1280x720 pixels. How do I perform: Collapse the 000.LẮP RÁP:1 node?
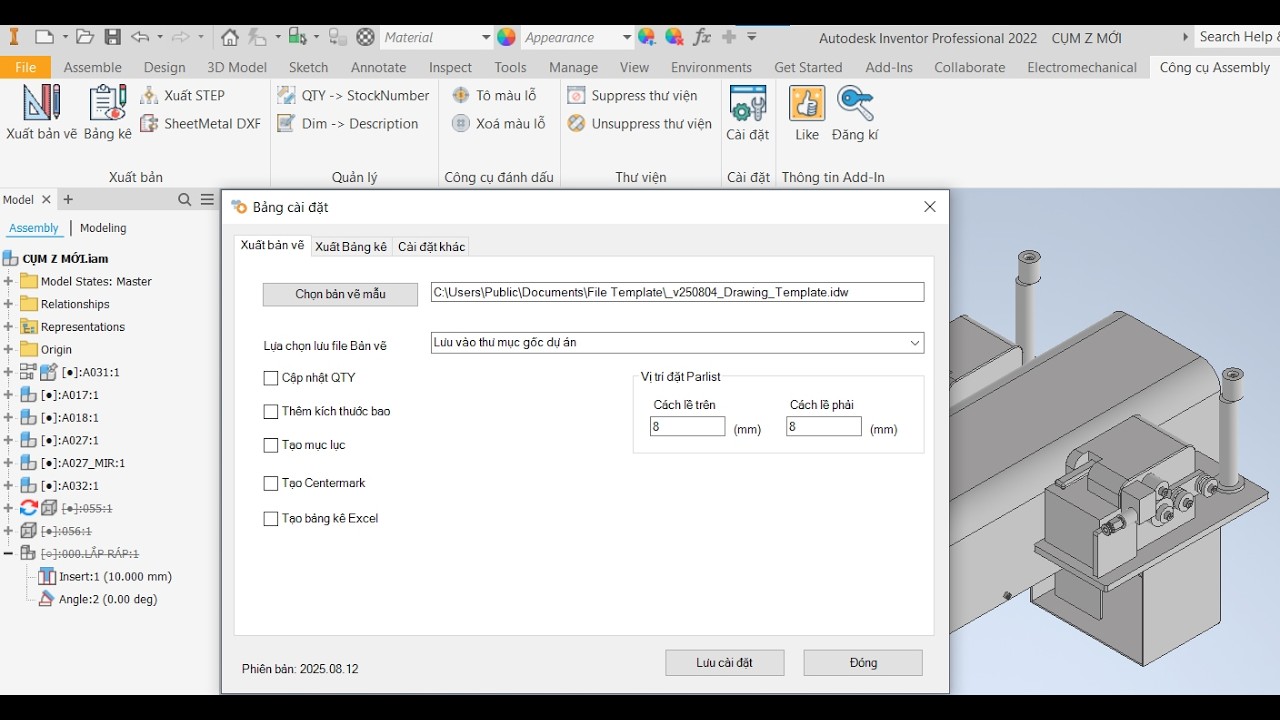coord(8,553)
